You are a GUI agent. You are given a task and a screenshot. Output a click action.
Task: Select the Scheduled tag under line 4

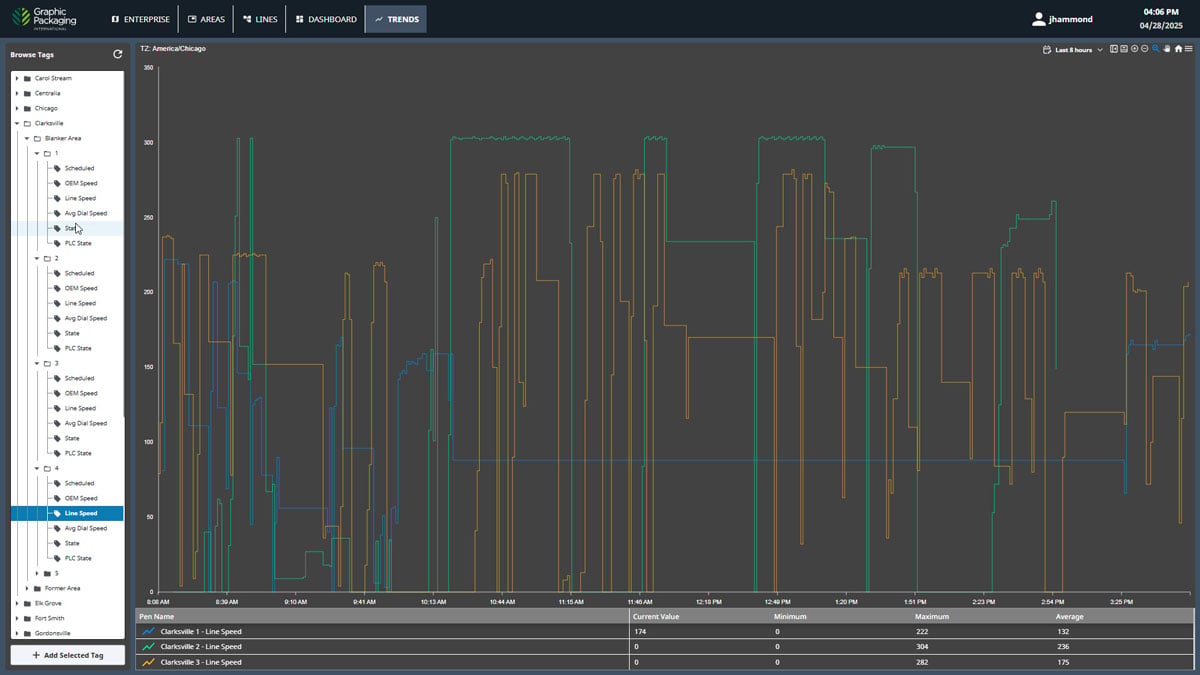(80, 483)
